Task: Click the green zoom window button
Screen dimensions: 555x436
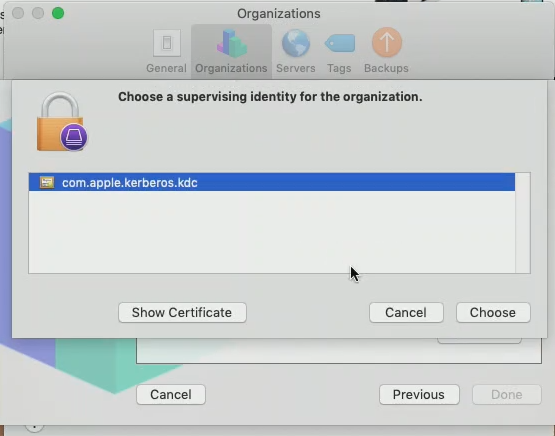Action: 58,13
